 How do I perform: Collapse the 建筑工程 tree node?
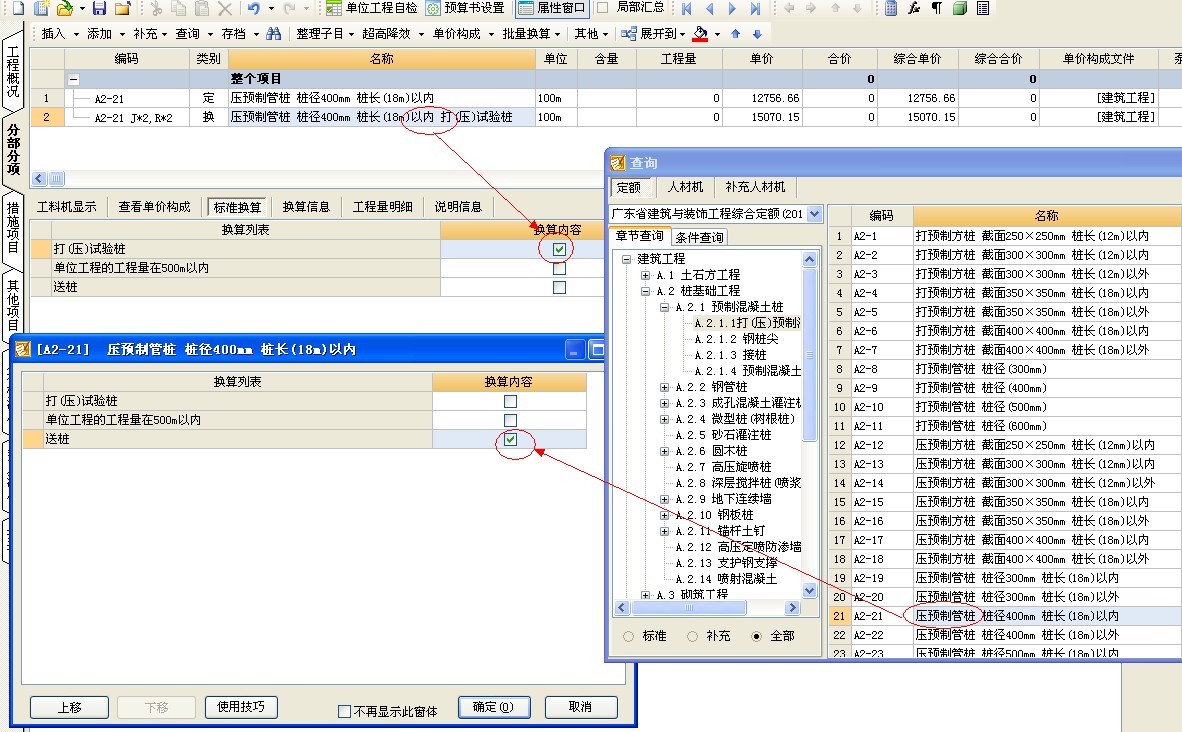coord(626,259)
